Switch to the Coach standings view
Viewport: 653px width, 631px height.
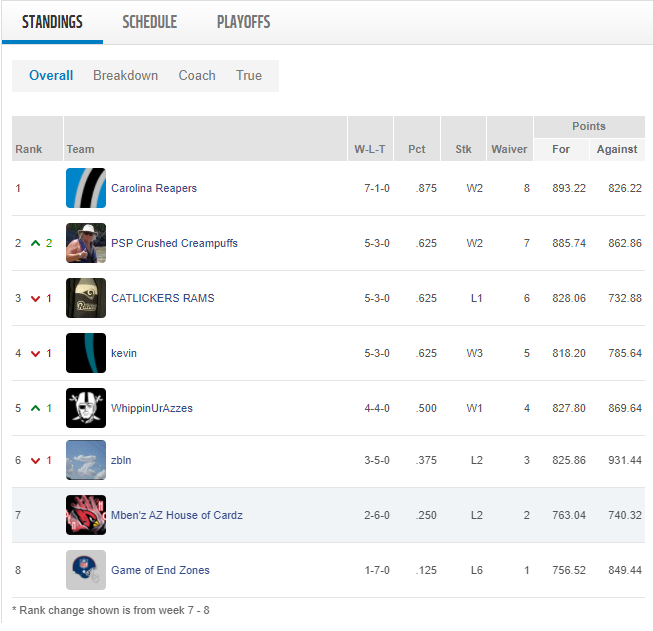coord(197,75)
